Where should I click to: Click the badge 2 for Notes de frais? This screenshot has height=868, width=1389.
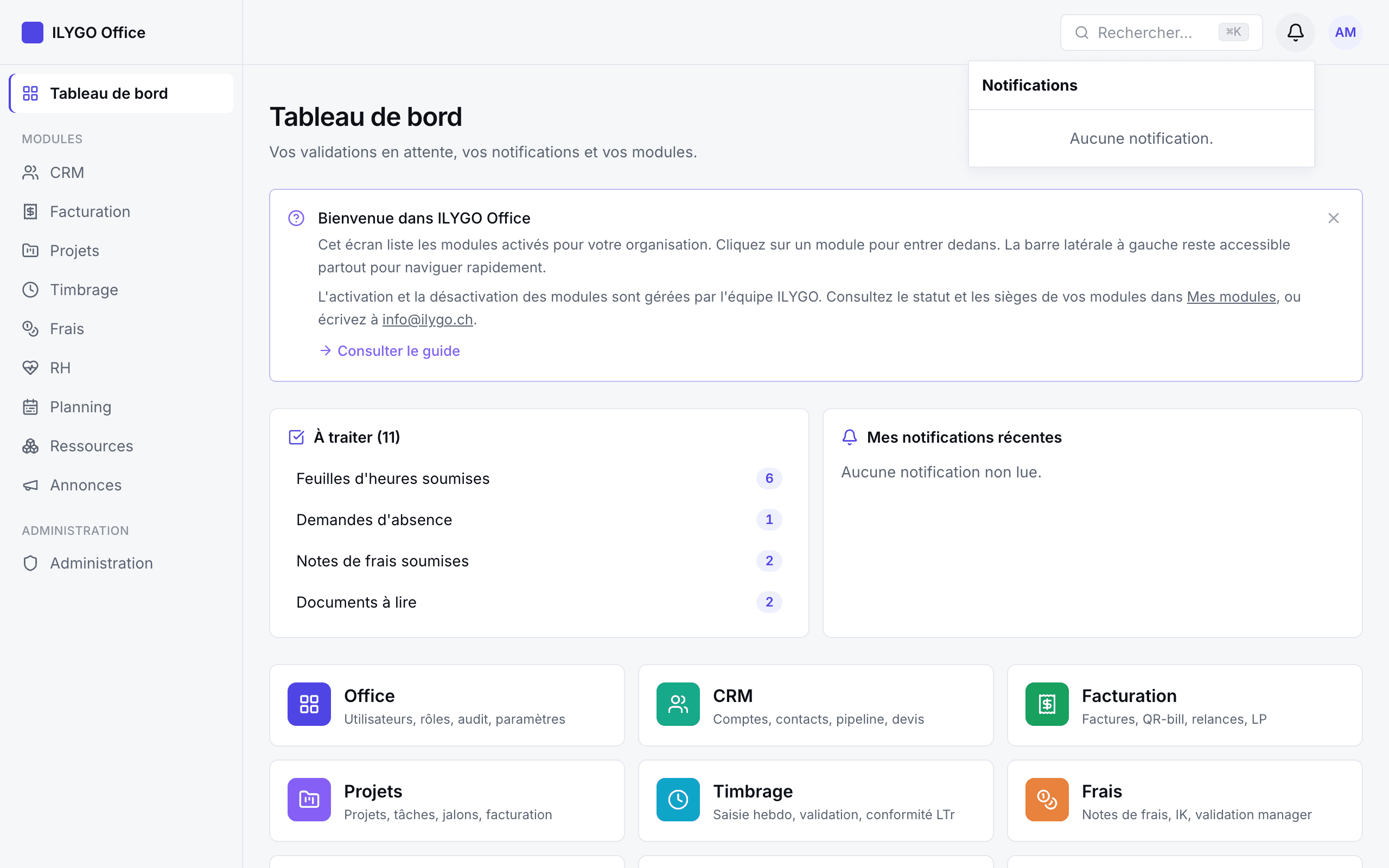(x=769, y=561)
